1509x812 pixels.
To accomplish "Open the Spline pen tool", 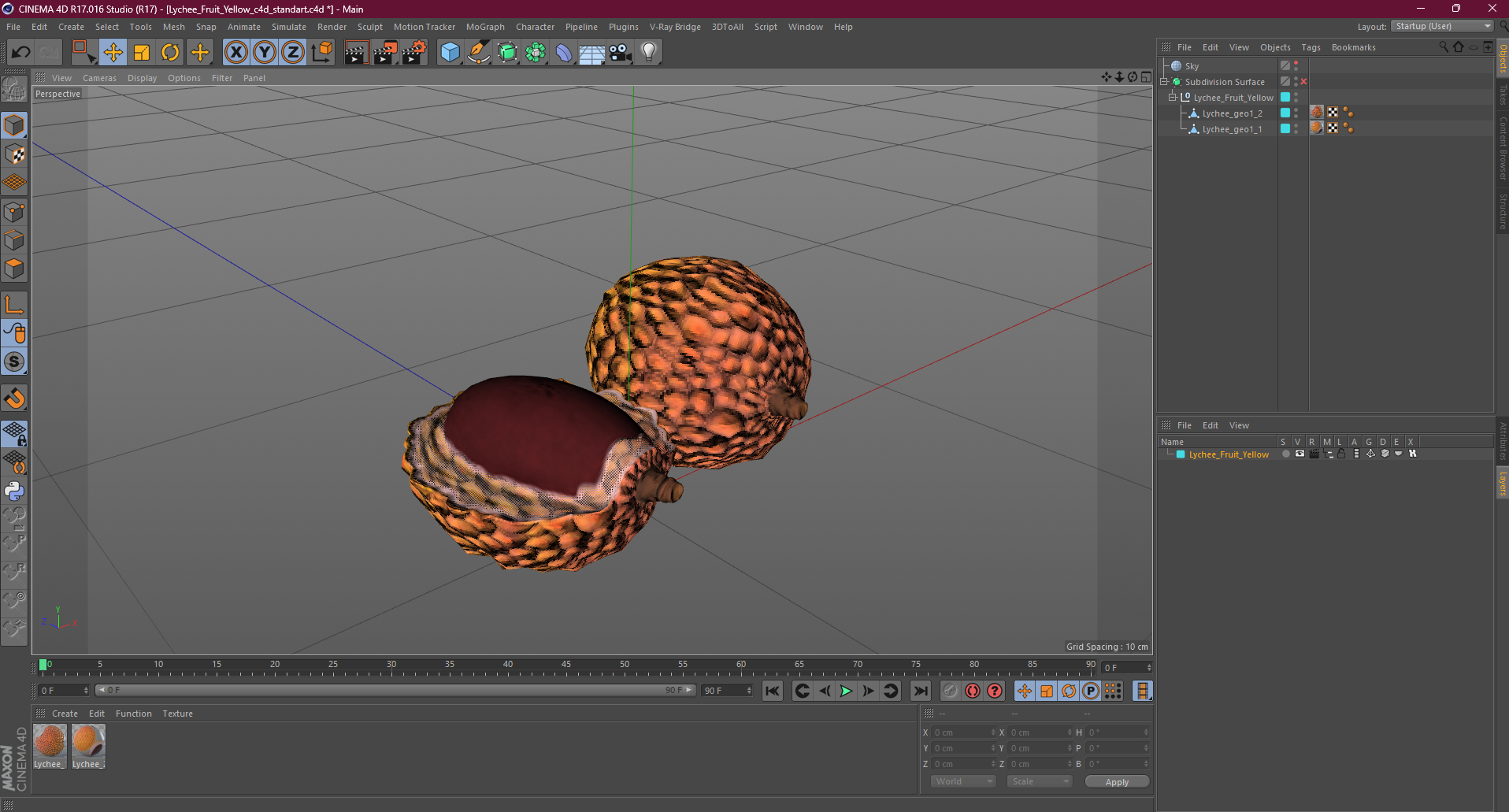I will click(478, 53).
